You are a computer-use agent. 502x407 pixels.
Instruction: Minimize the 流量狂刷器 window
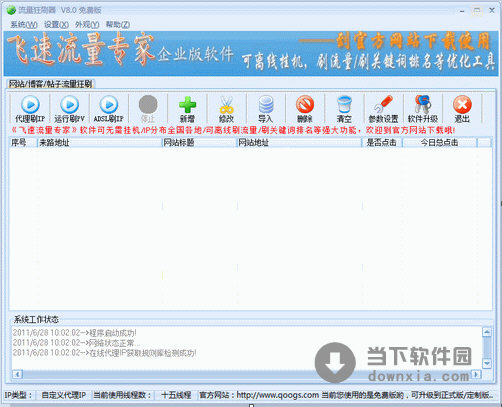[462, 11]
